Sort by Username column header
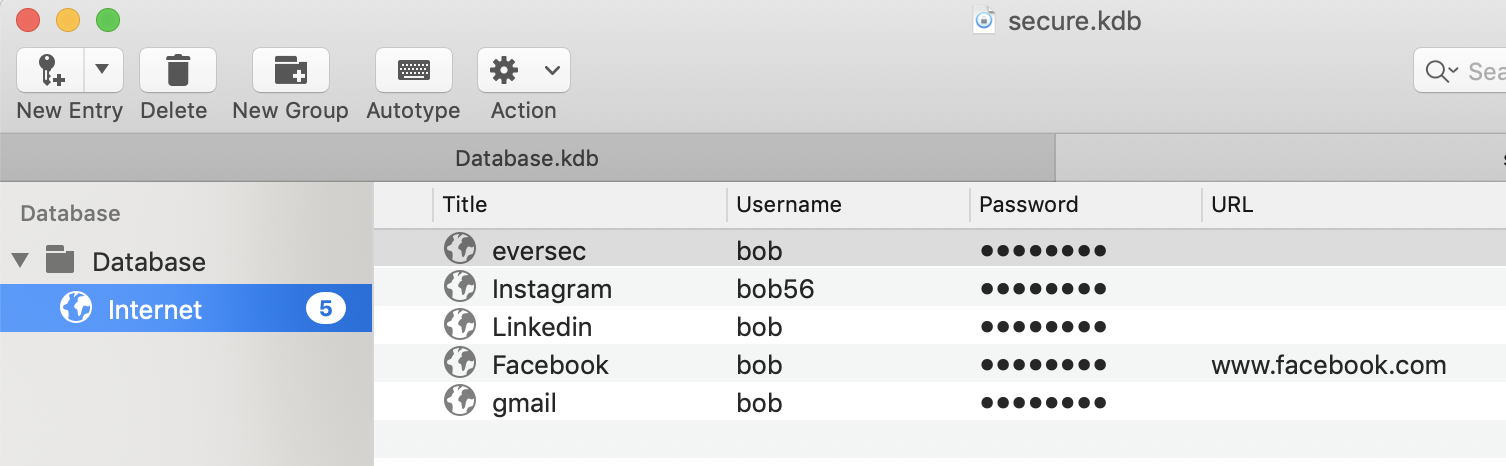 tap(848, 205)
